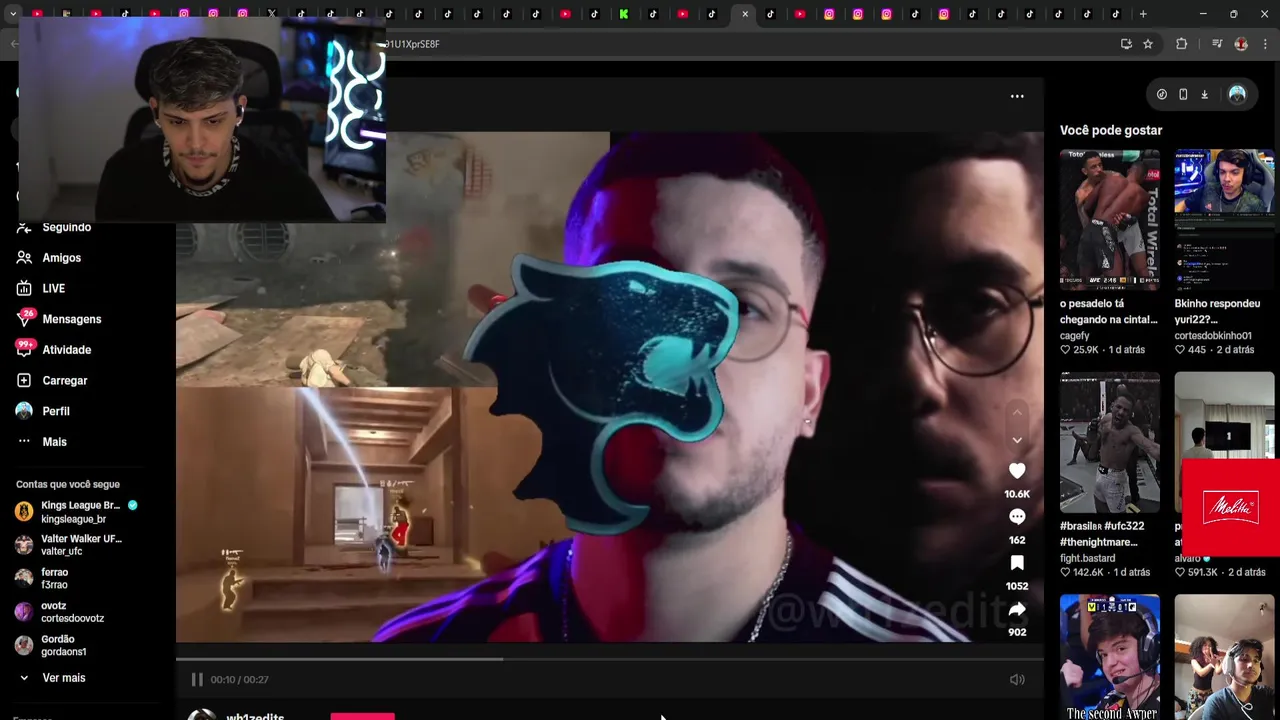Click the pink Follow button beside wh1zedits
This screenshot has width=1280, height=720.
click(363, 716)
